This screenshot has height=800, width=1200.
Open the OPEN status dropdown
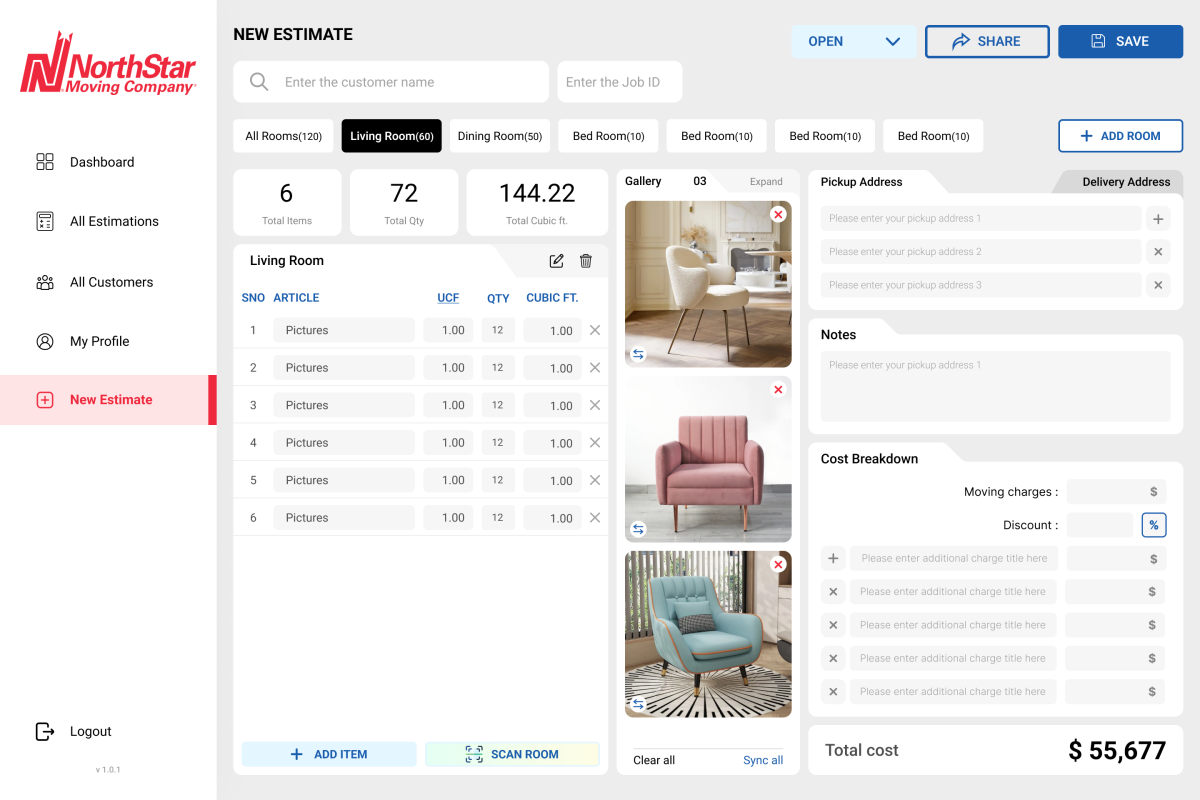[853, 41]
